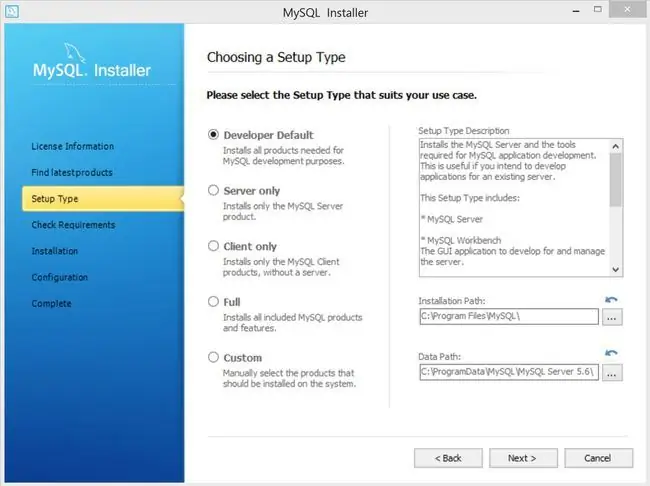
Task: Open the Configuration step
Action: tap(60, 277)
